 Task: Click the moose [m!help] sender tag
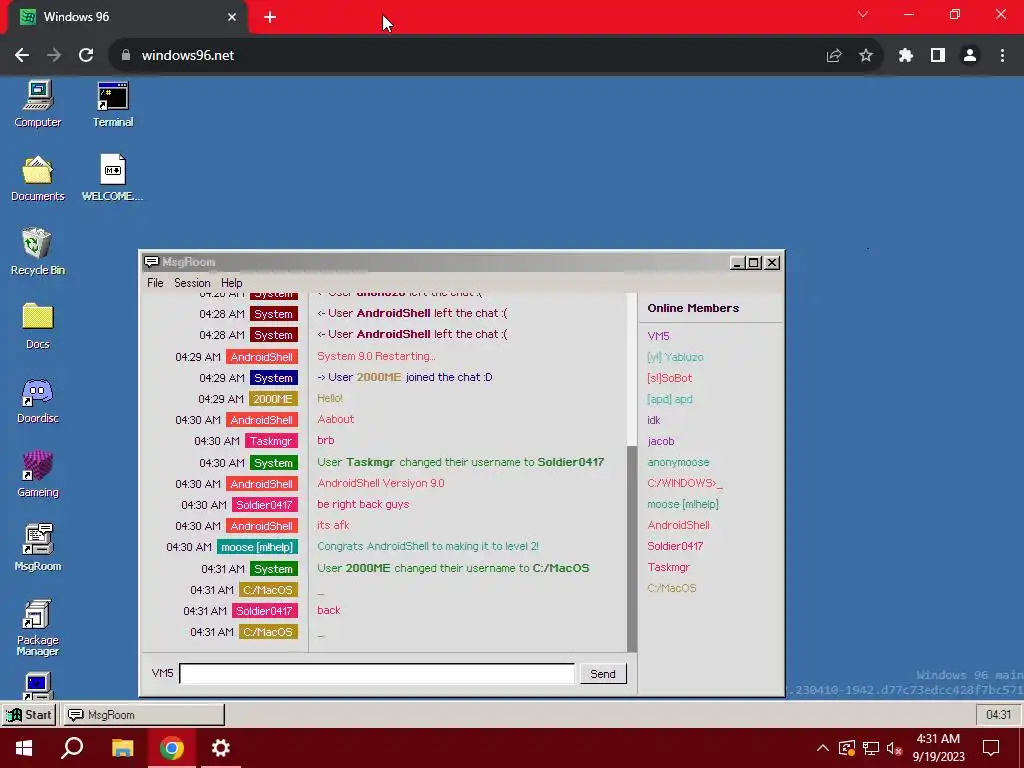(x=257, y=547)
